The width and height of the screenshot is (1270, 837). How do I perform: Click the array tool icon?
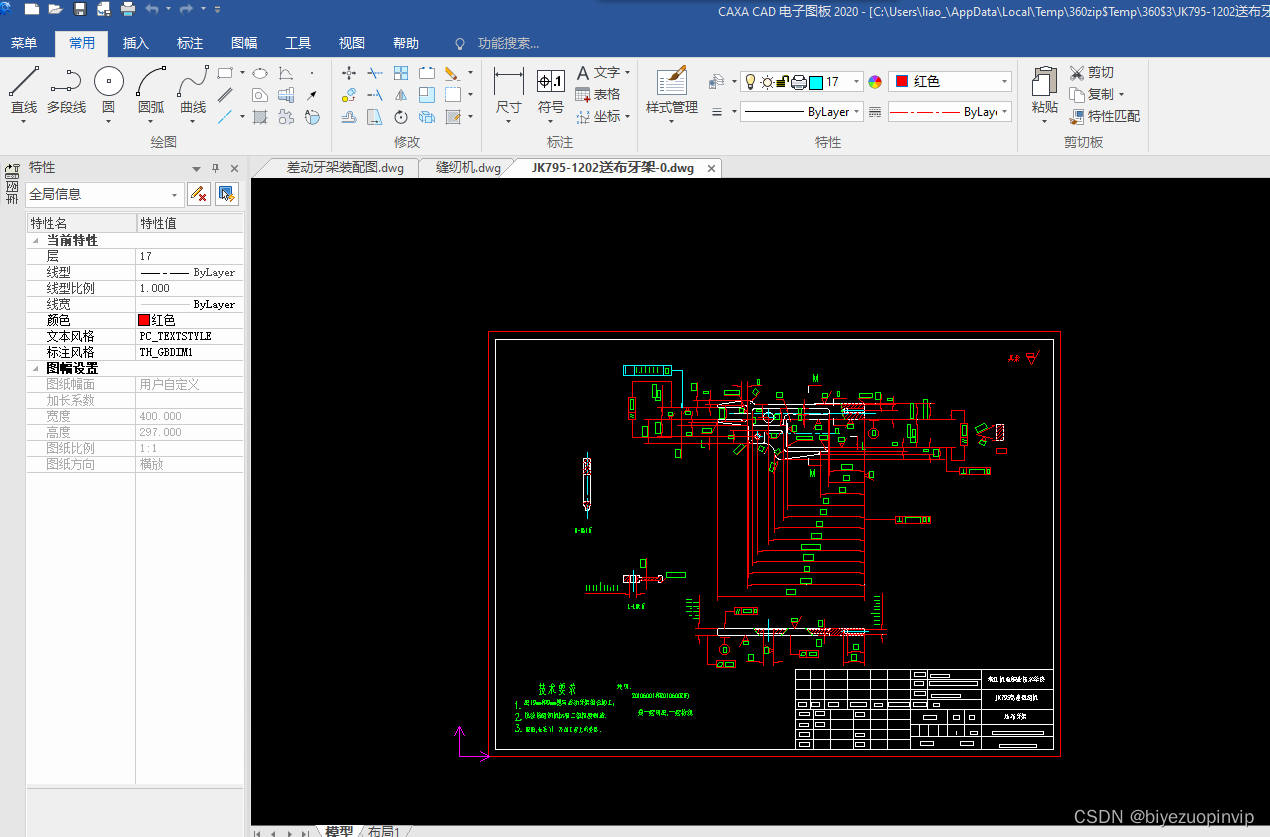[x=401, y=73]
